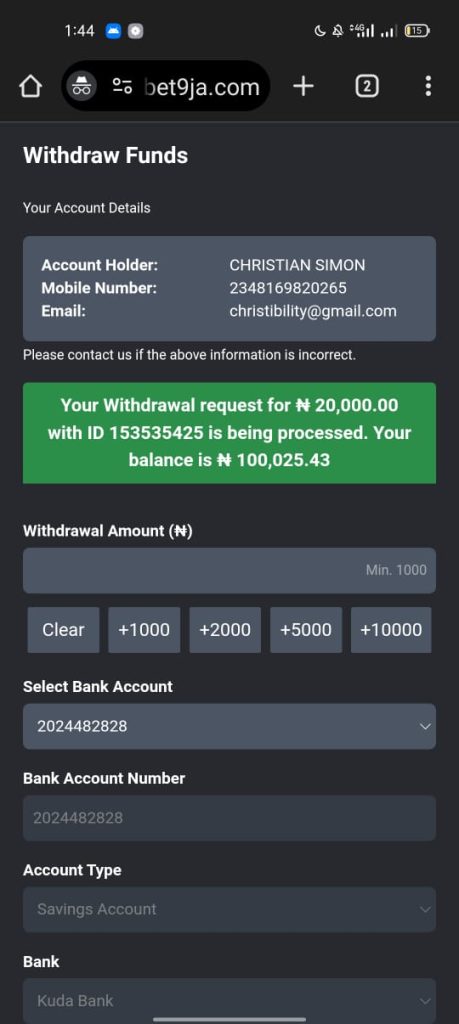The width and height of the screenshot is (459, 1024).
Task: Add +5000 to withdrawal amount
Action: pyautogui.click(x=306, y=630)
